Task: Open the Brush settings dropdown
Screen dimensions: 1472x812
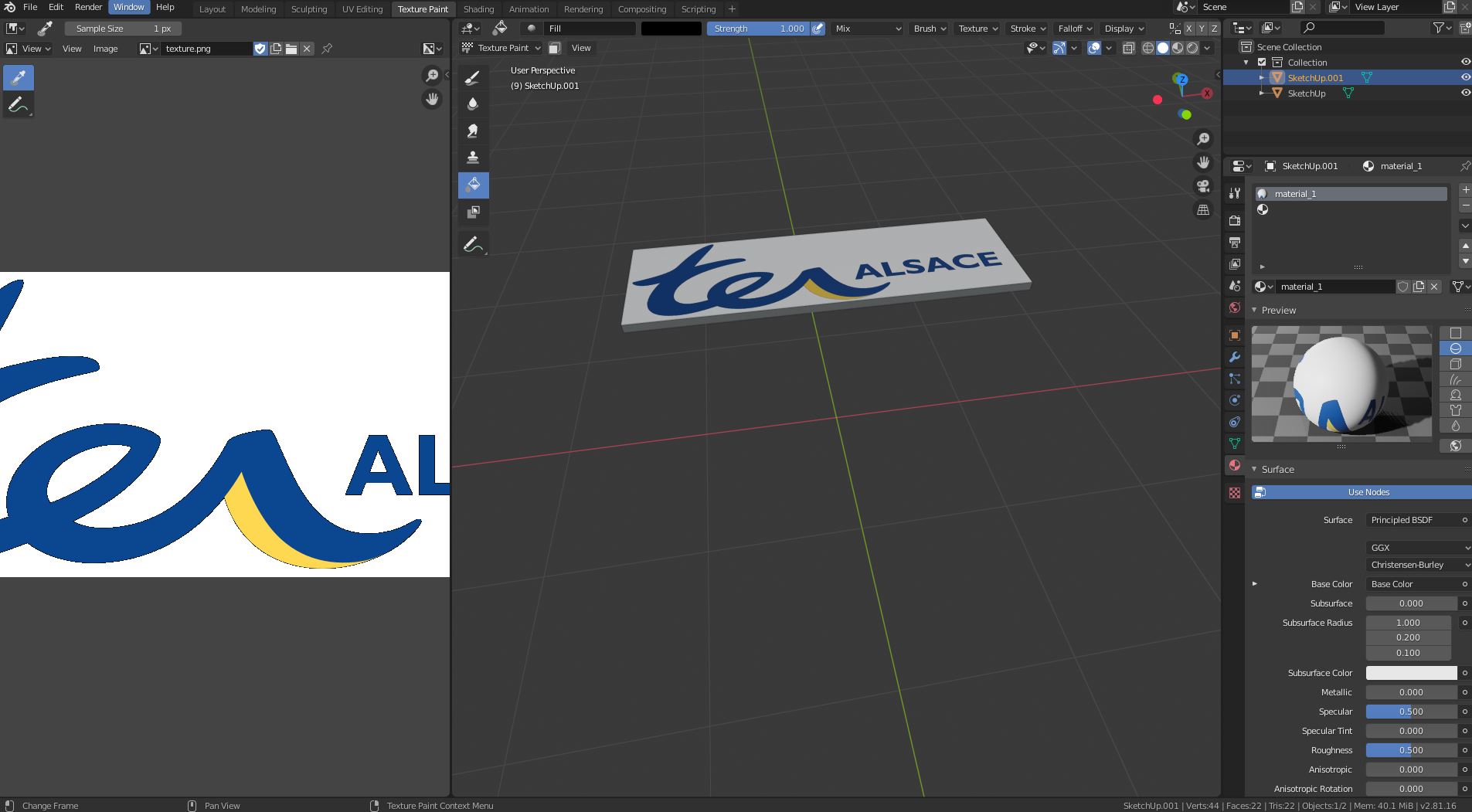Action: [930, 29]
